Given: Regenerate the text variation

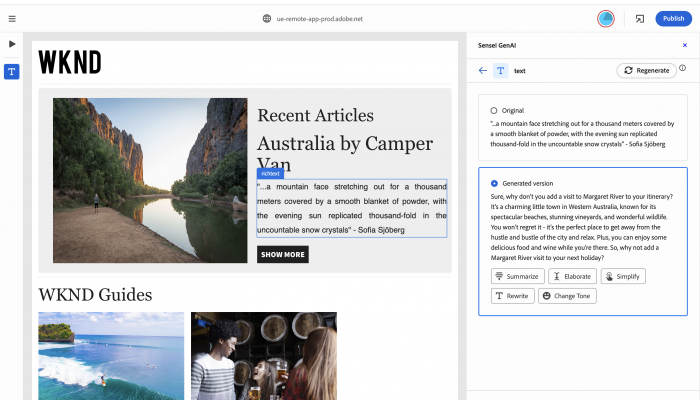Looking at the screenshot, I should click(646, 71).
